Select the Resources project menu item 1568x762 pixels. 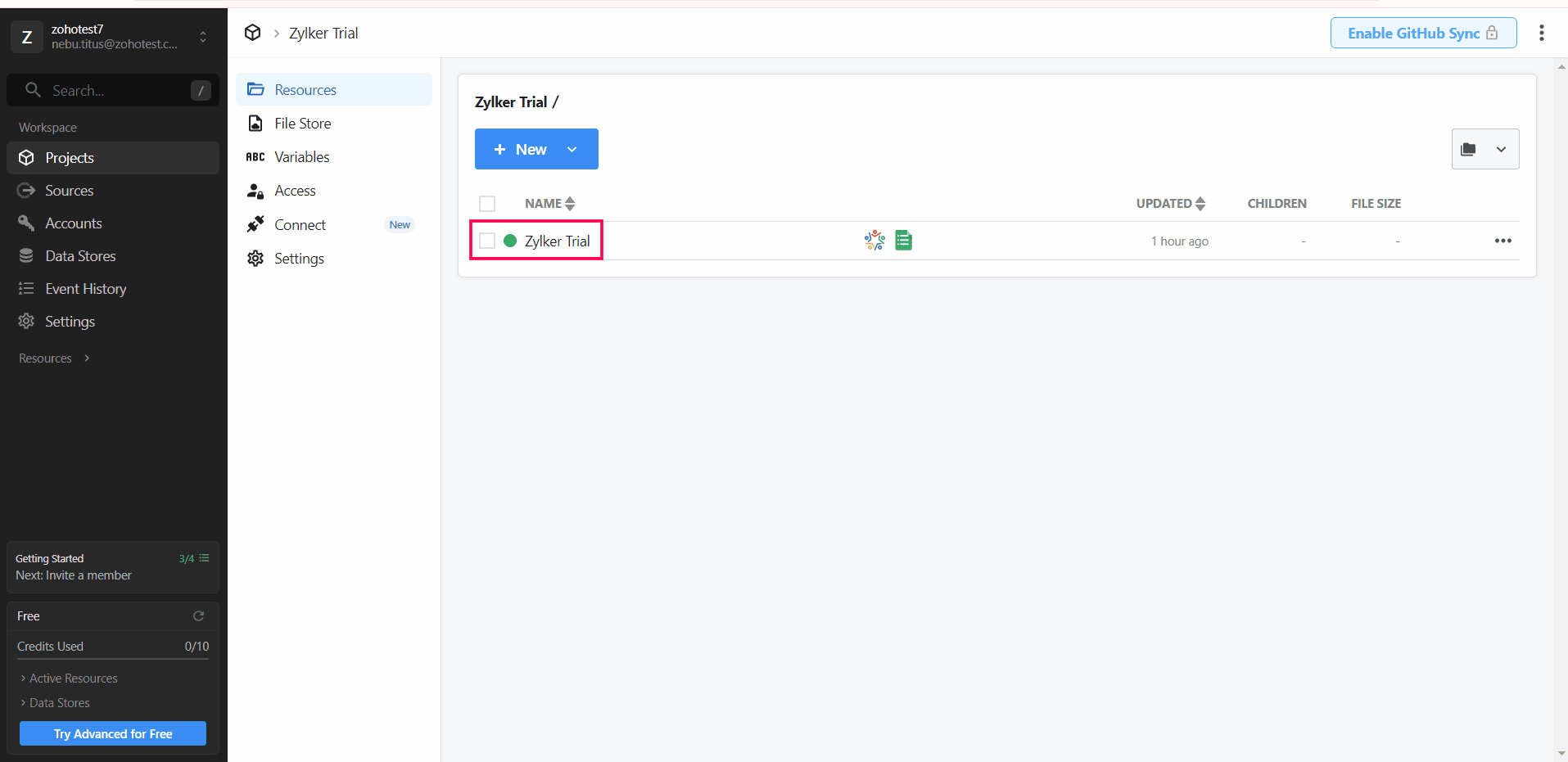334,89
